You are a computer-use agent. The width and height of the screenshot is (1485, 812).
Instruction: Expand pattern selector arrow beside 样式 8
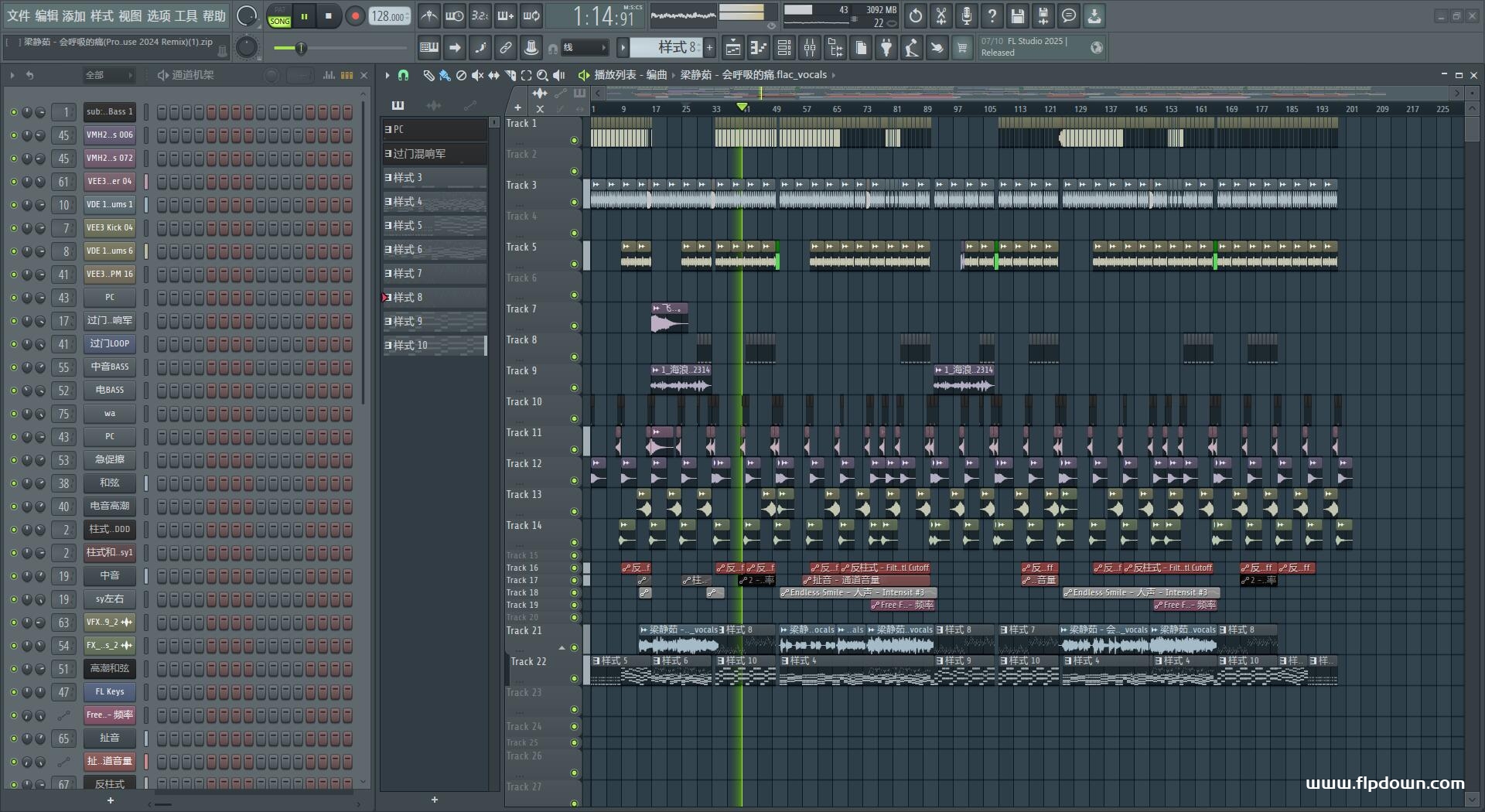[x=623, y=48]
